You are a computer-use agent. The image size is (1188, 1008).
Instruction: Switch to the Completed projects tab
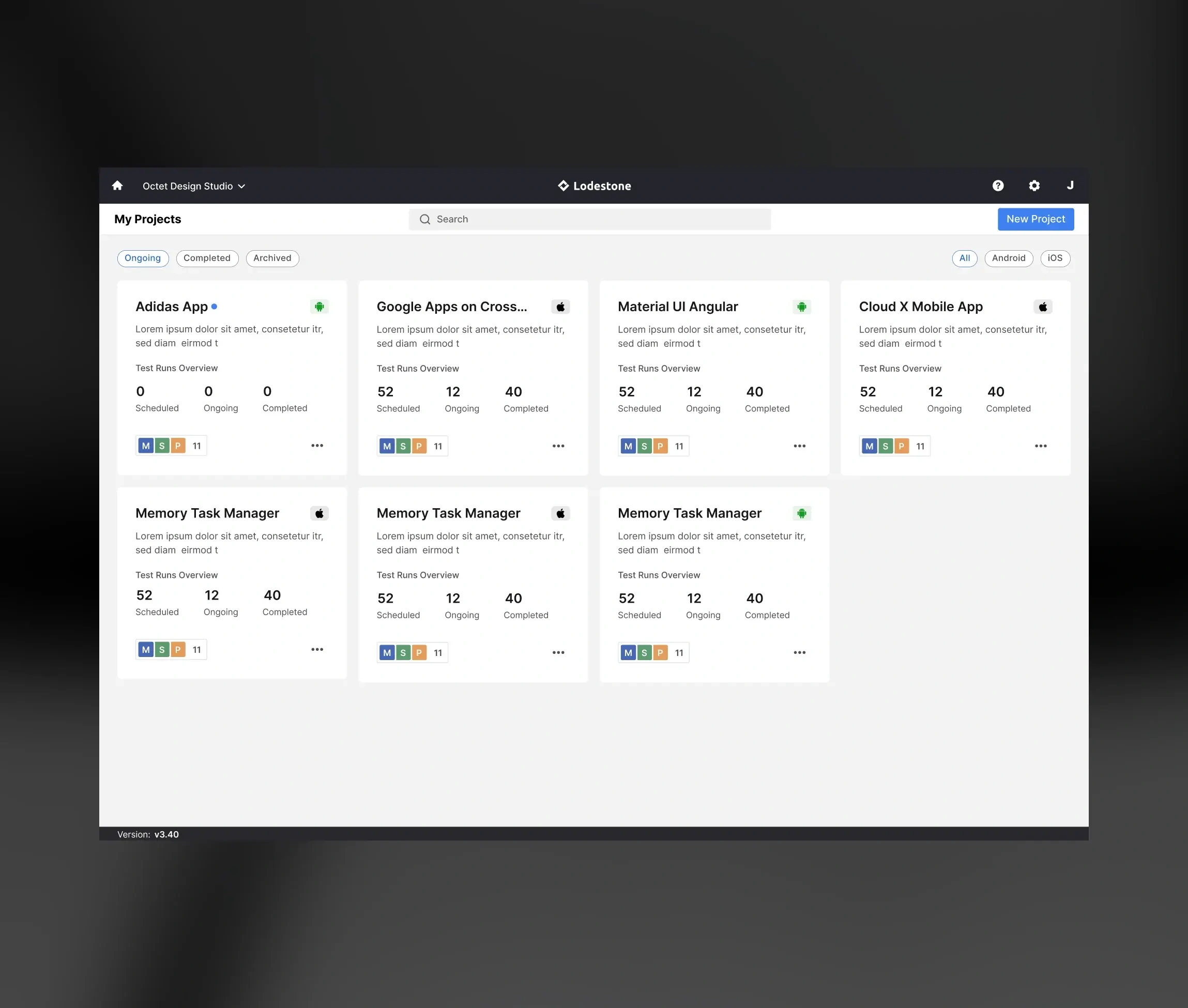coord(207,258)
